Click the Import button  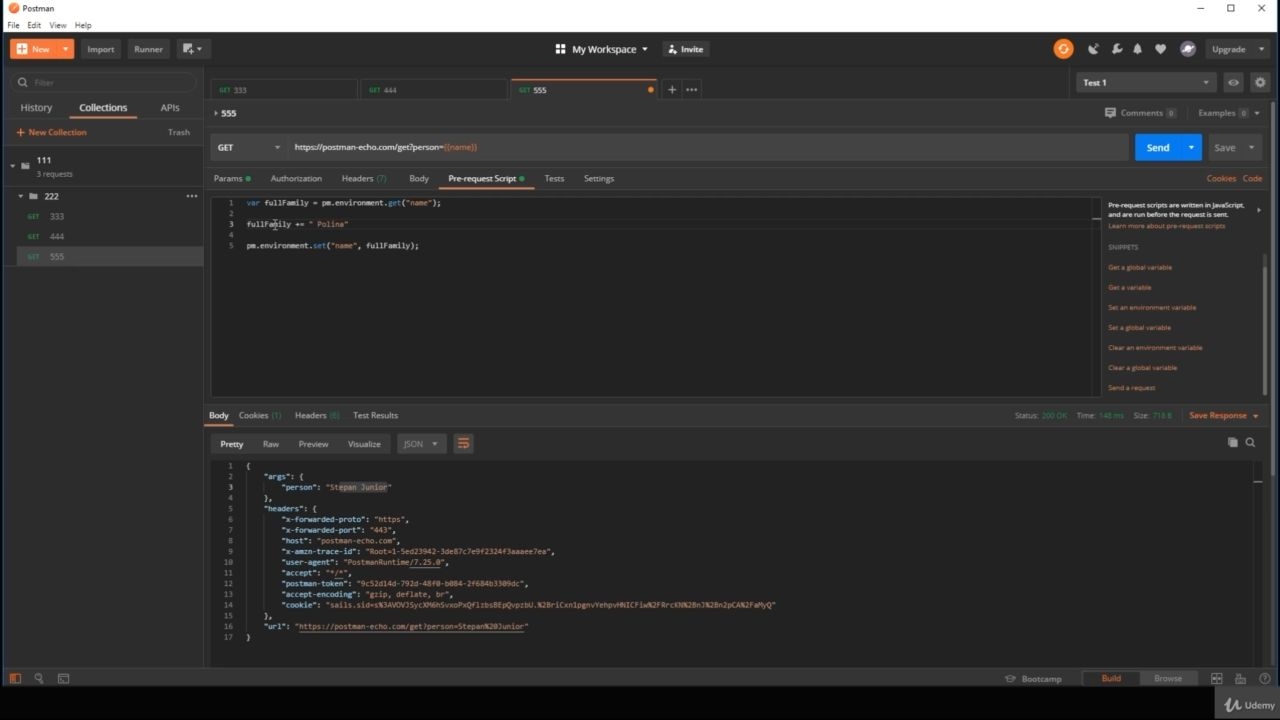click(x=101, y=49)
